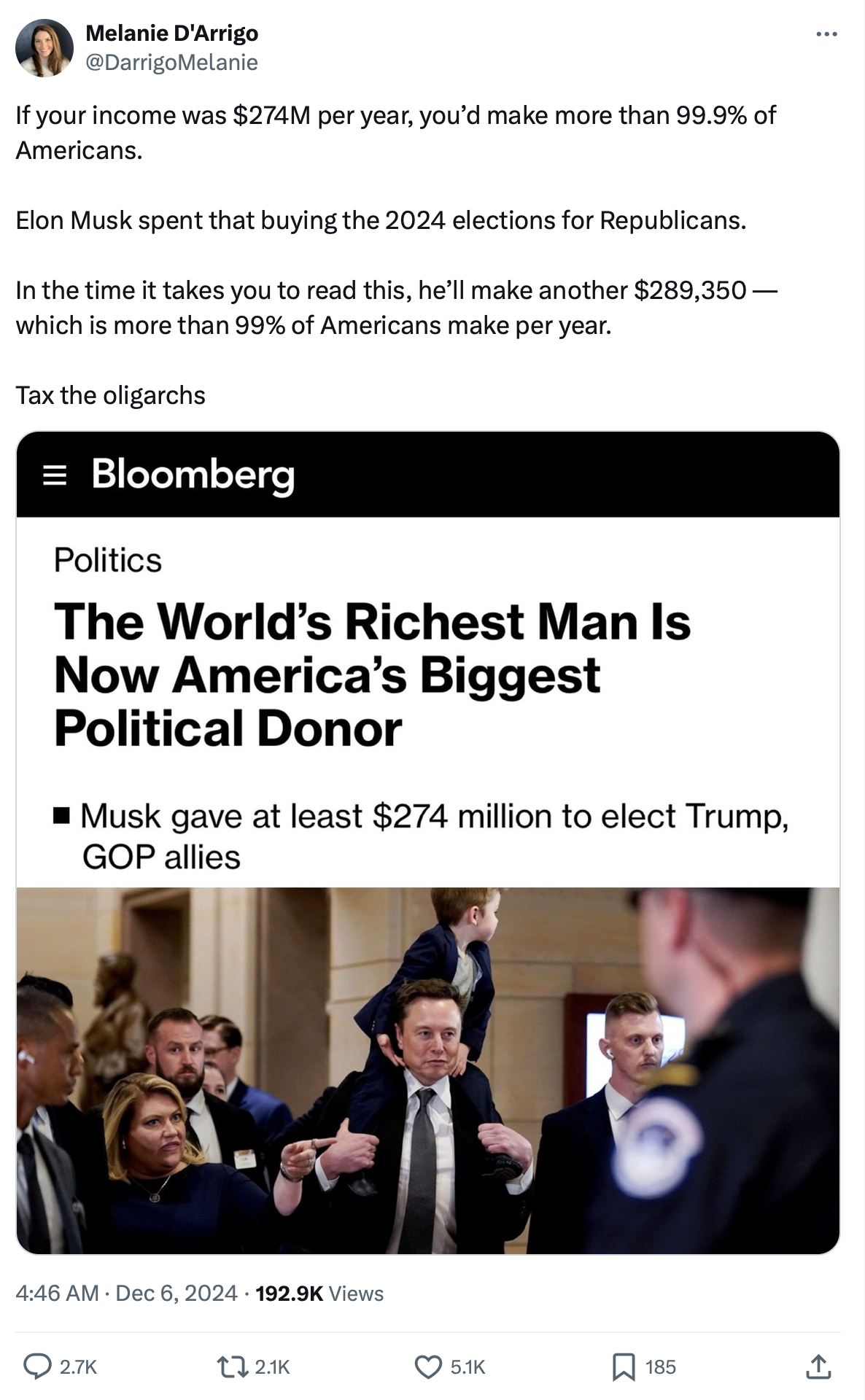Open the Bloomberg hamburger menu icon

pos(55,475)
